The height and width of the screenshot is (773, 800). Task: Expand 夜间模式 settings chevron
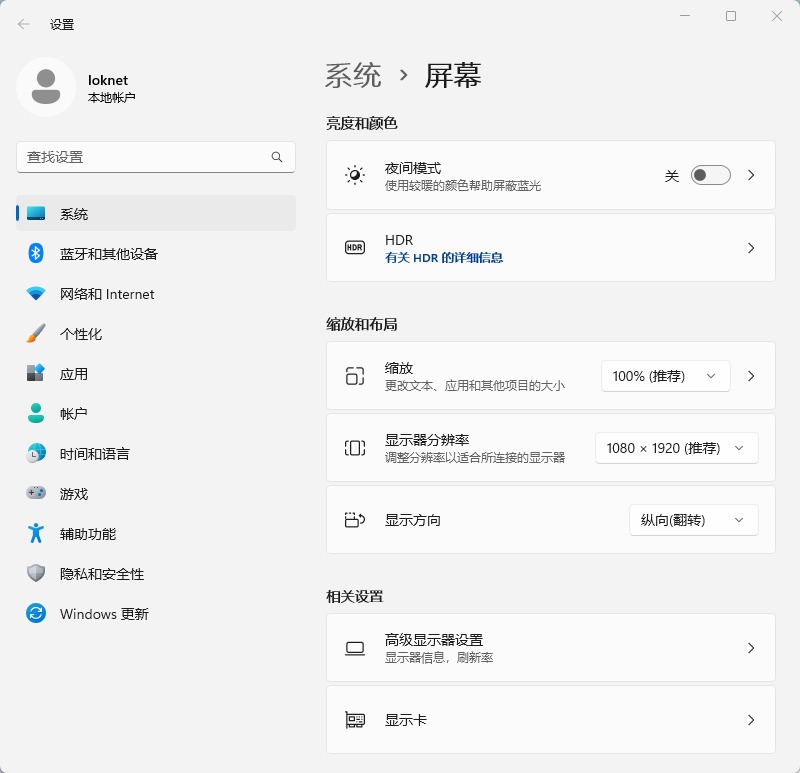click(x=751, y=175)
